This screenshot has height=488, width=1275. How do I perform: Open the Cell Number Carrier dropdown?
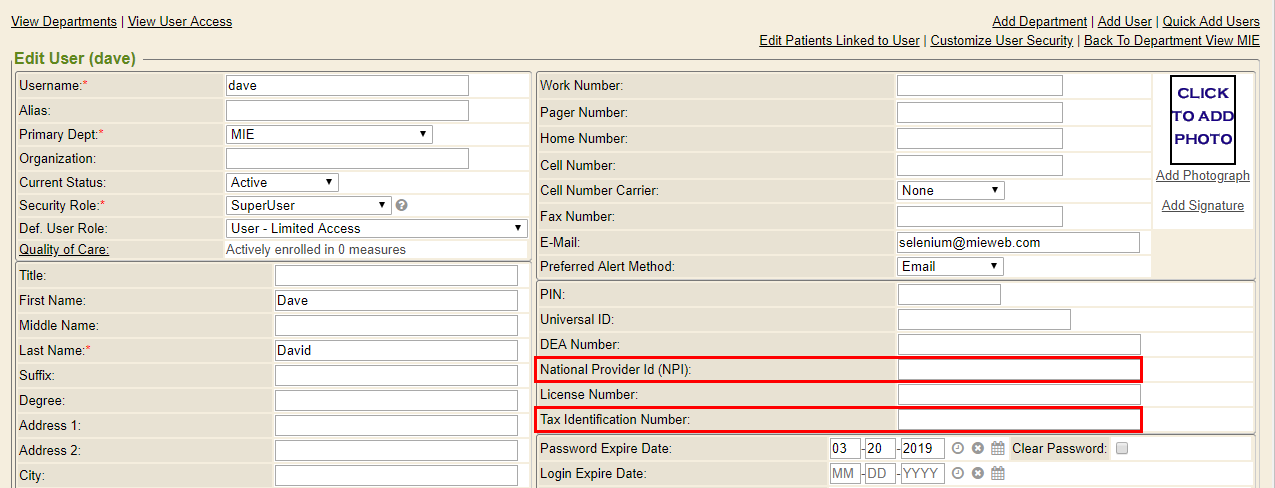click(x=950, y=190)
